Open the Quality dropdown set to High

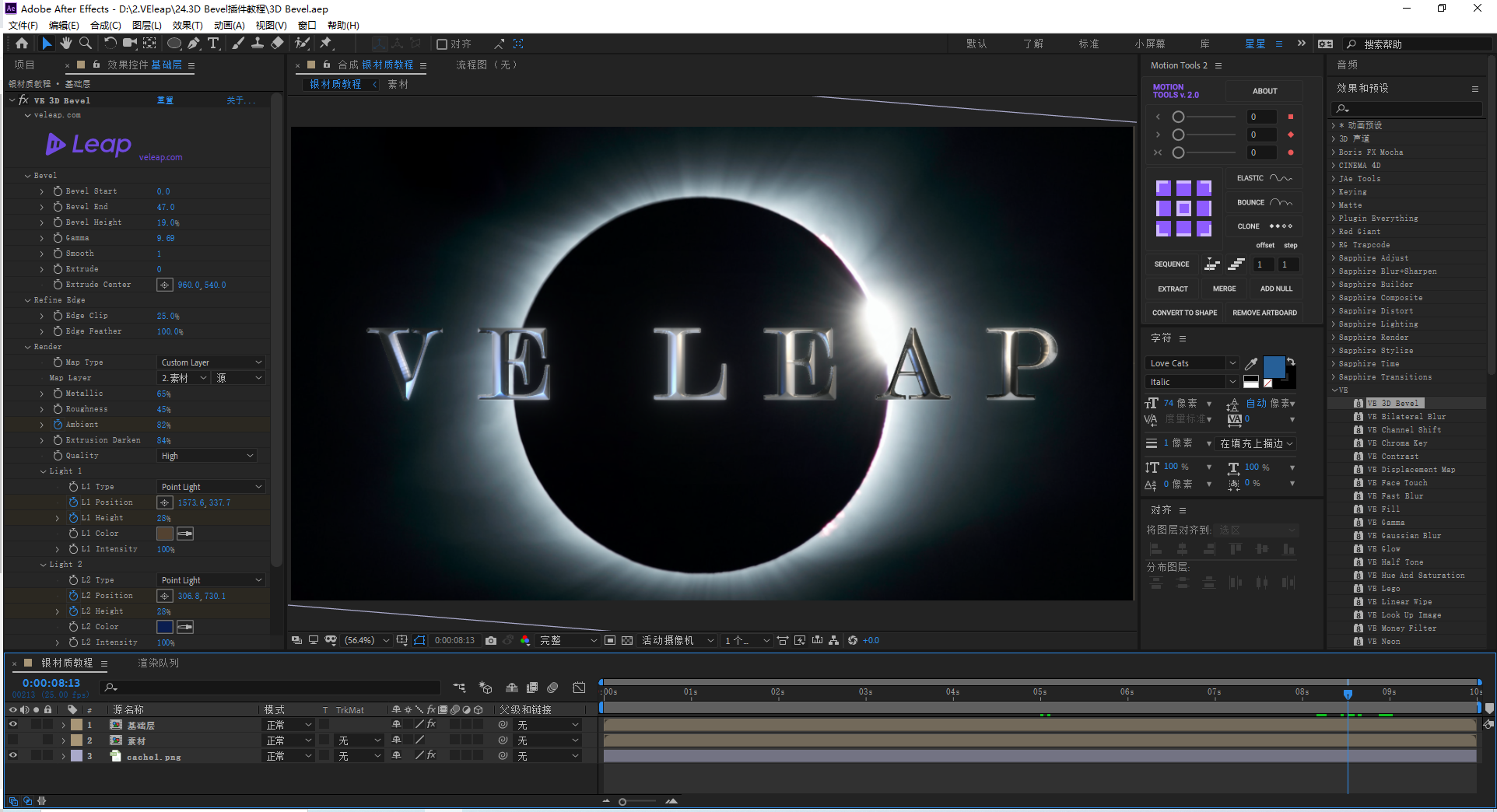(207, 456)
